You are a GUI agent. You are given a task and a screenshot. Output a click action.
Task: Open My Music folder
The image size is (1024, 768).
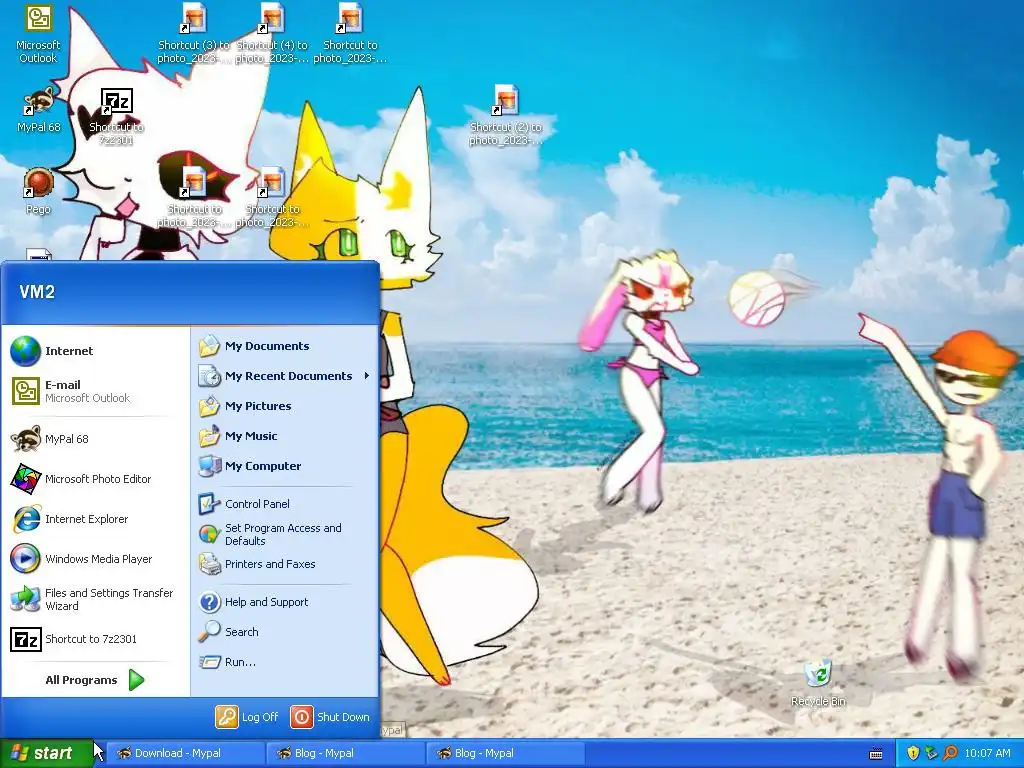pyautogui.click(x=285, y=436)
